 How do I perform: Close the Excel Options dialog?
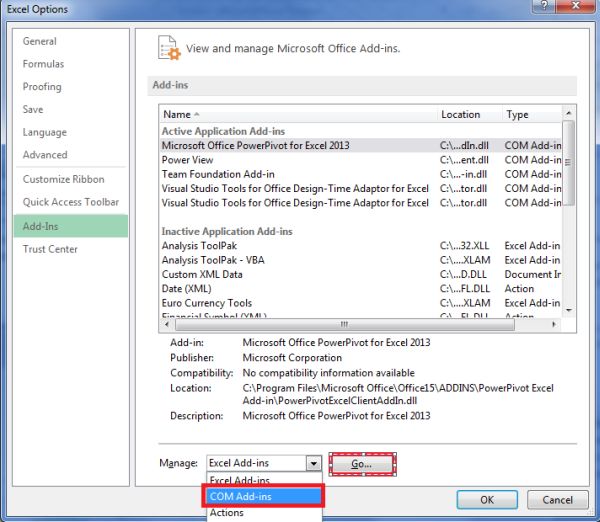point(575,5)
